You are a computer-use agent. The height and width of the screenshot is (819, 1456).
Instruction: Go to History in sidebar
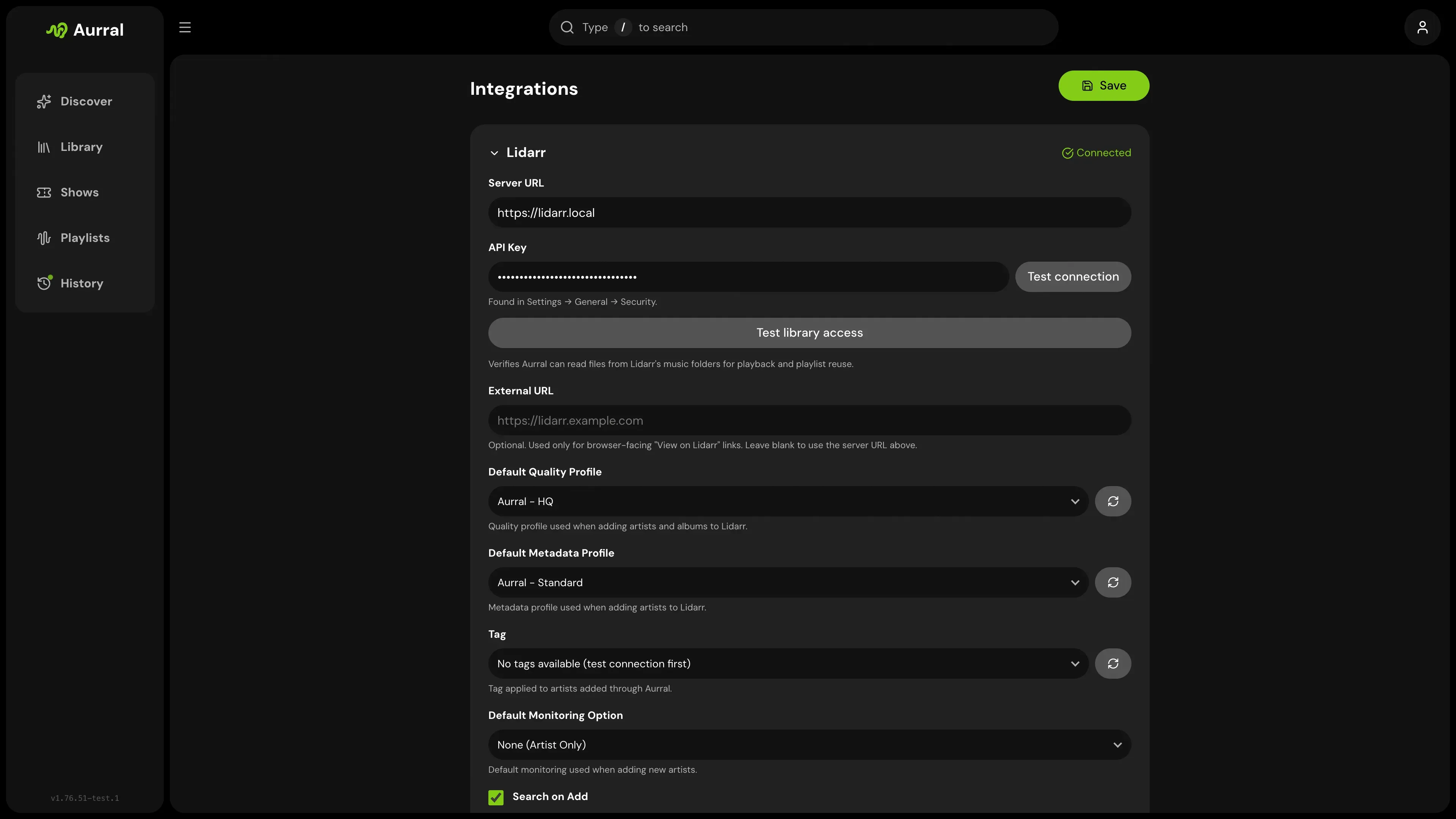85,283
